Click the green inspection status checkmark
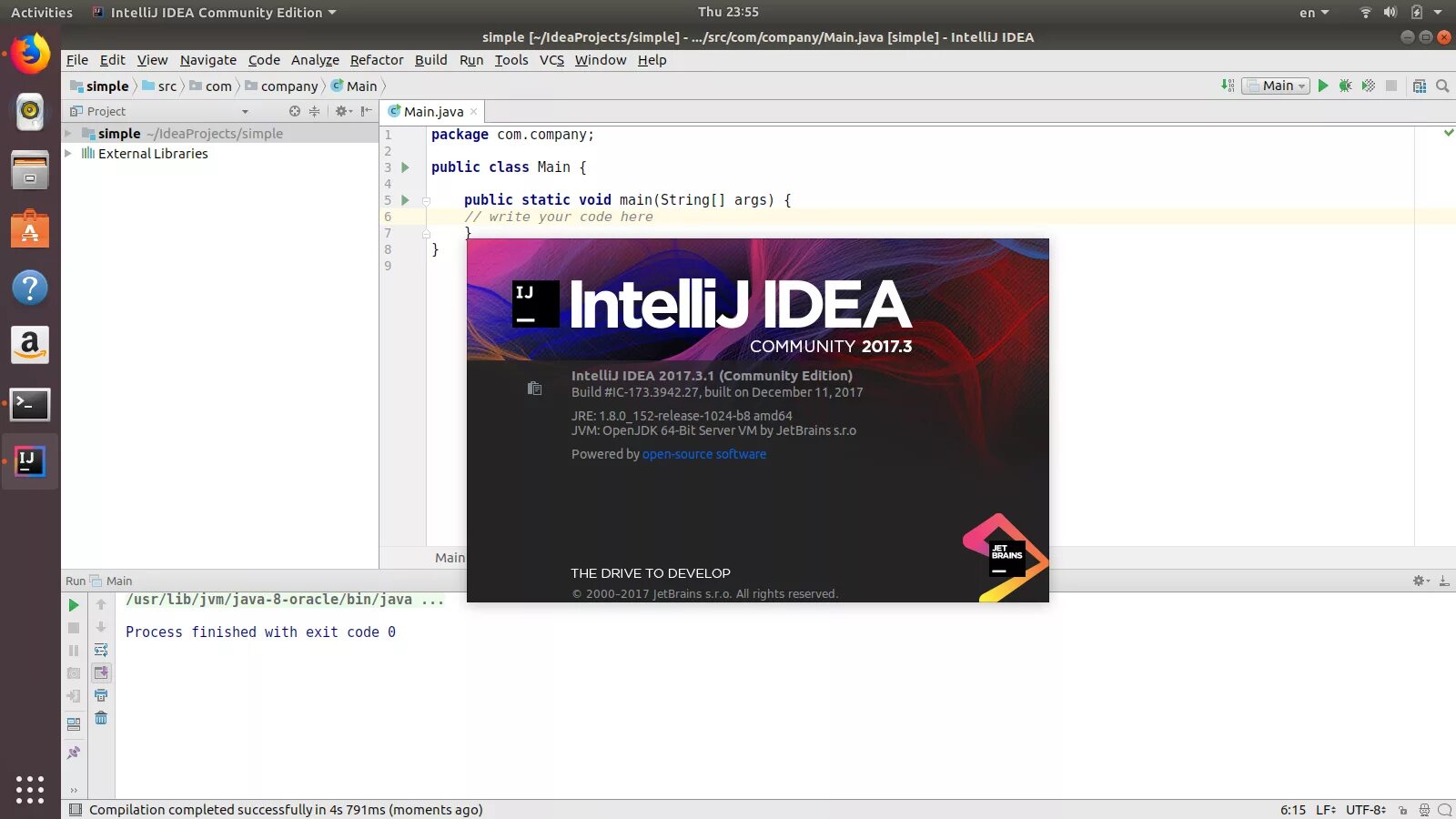Viewport: 1456px width, 819px height. point(1448,133)
